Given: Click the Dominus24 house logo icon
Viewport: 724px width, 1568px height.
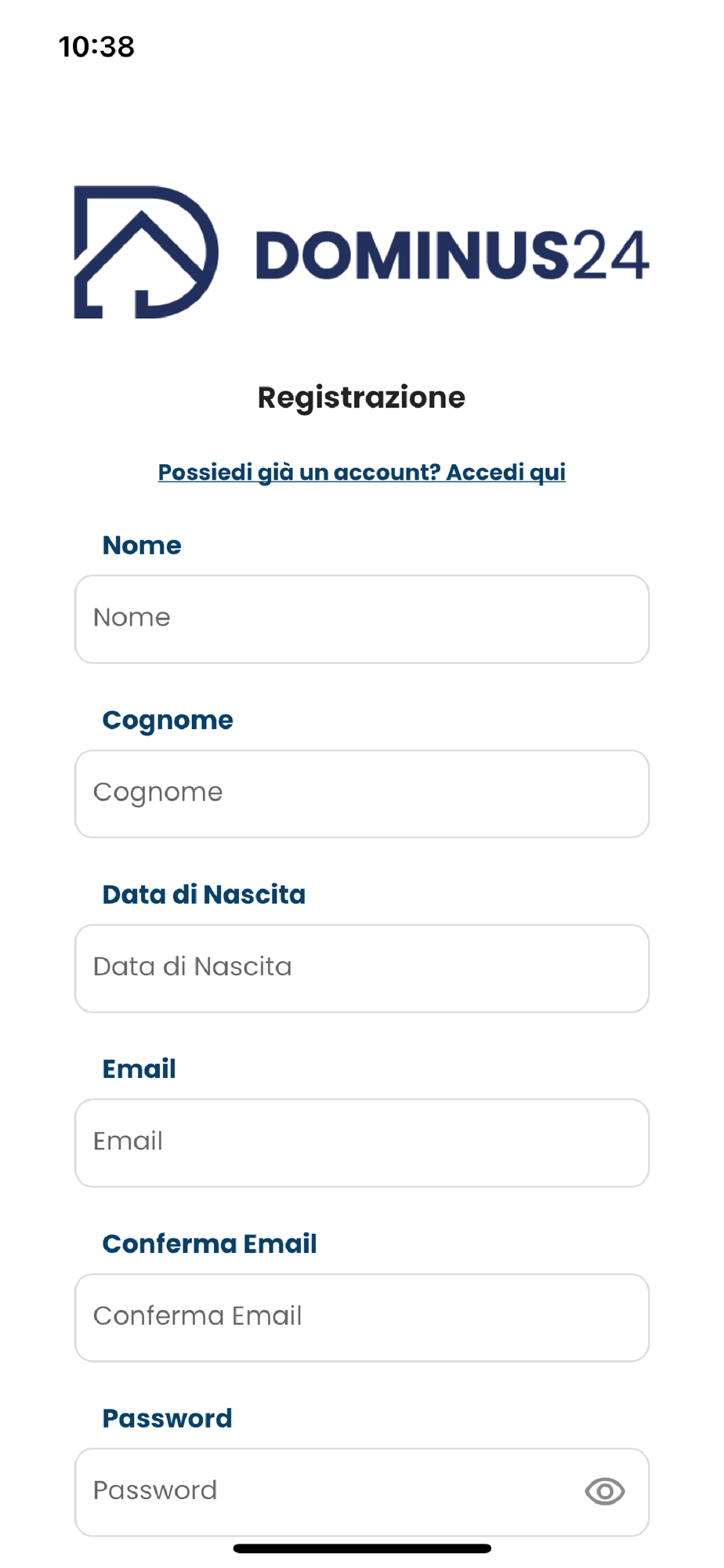Looking at the screenshot, I should coord(146,252).
